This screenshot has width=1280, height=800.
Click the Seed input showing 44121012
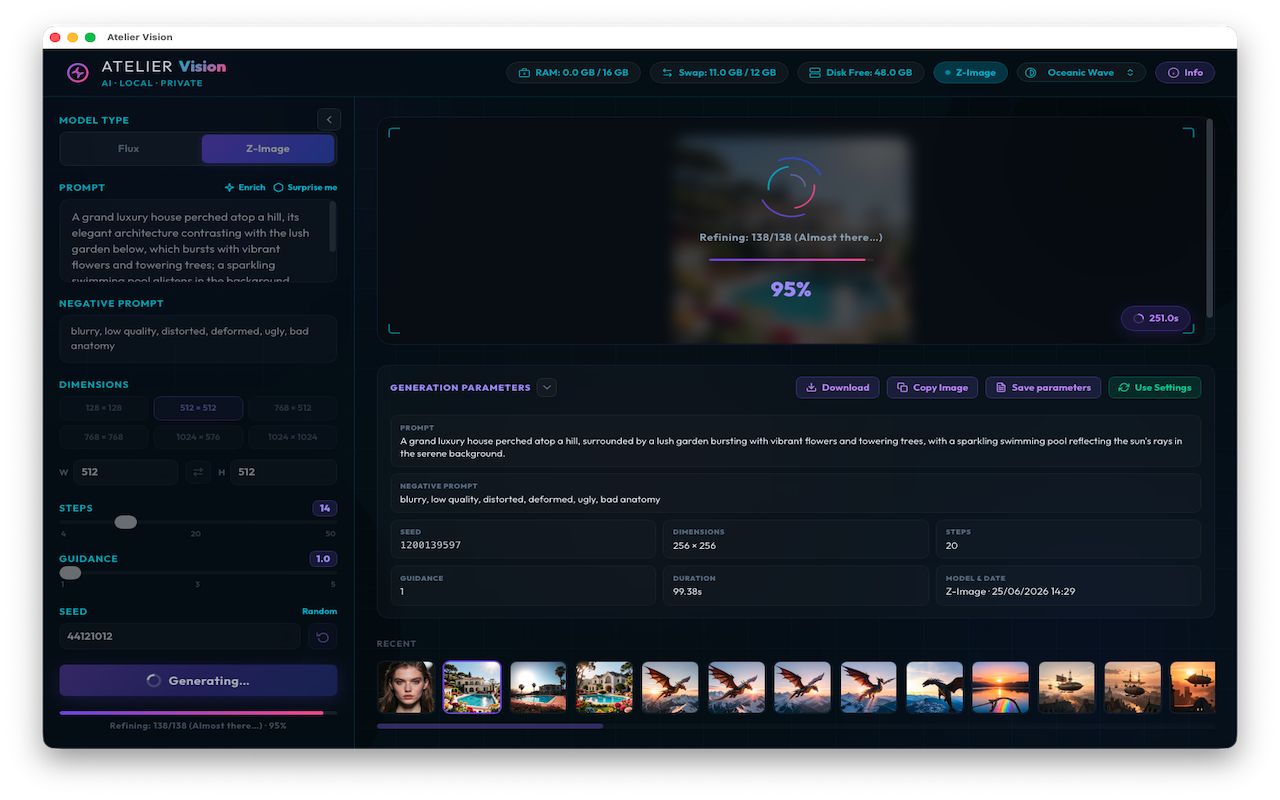180,636
